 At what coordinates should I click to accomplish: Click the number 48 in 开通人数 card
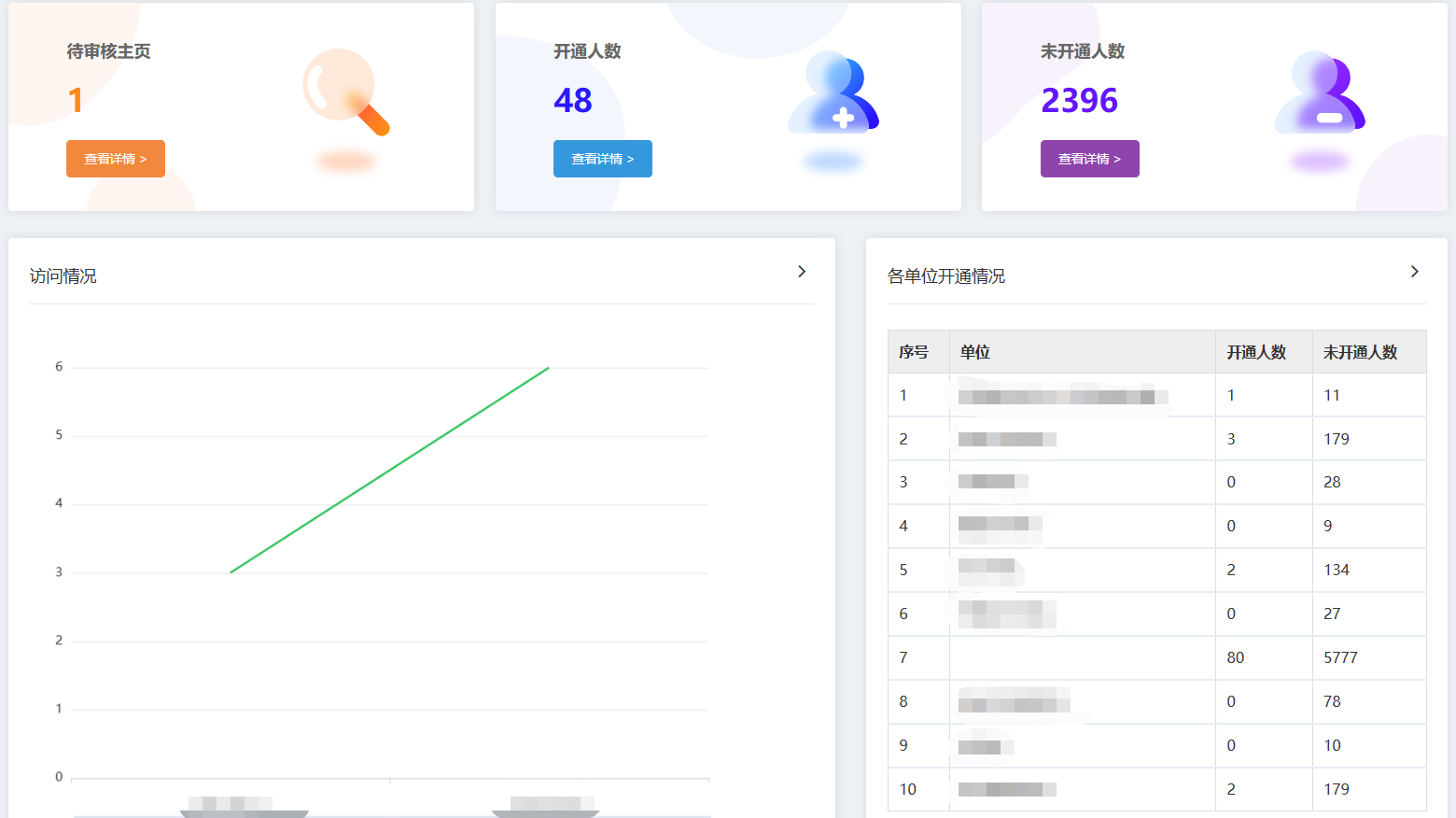coord(573,100)
